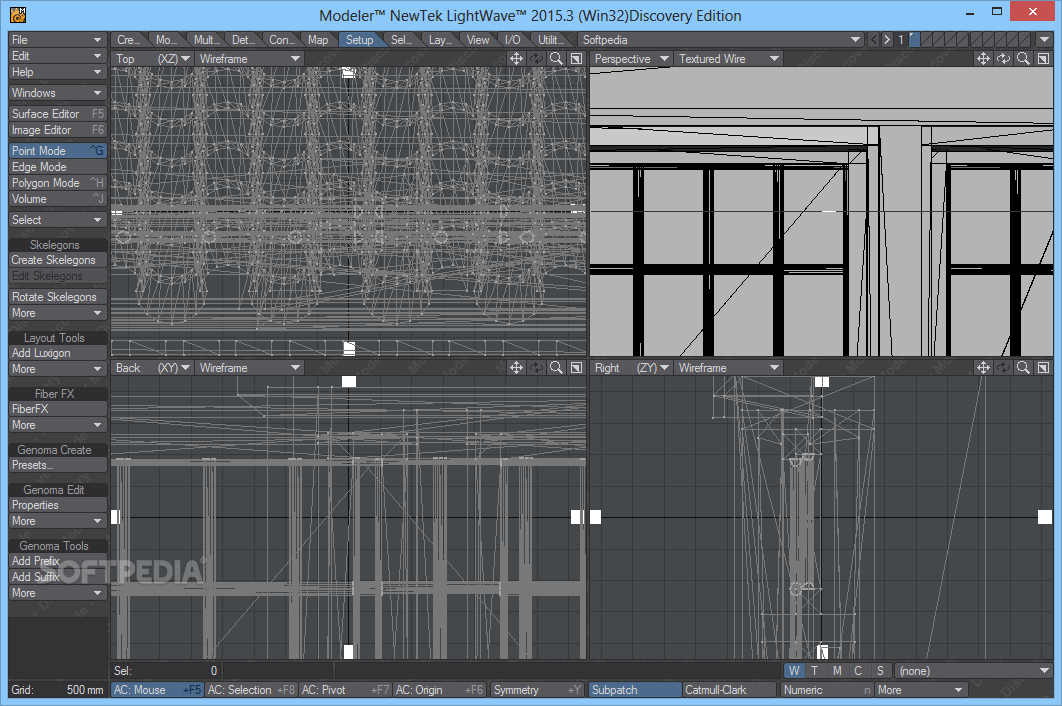
Task: Switch vertex map mode to M (morph)
Action: coord(837,671)
